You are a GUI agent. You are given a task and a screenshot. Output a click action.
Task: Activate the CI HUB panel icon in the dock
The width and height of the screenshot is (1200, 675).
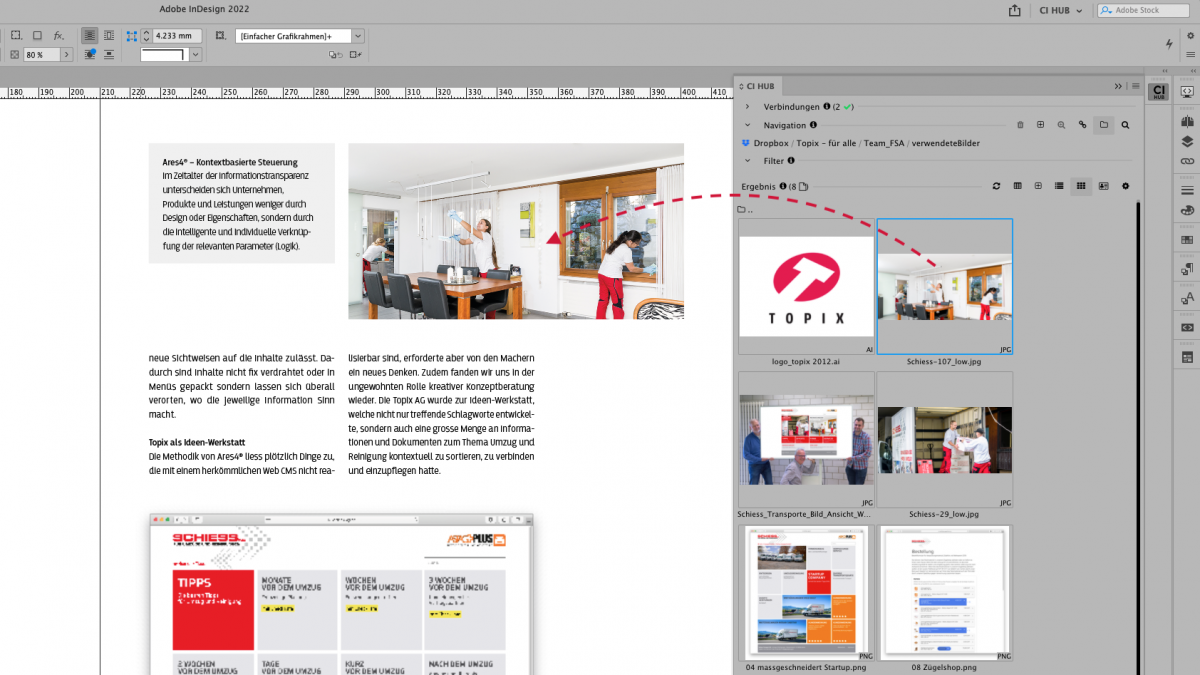(1157, 92)
